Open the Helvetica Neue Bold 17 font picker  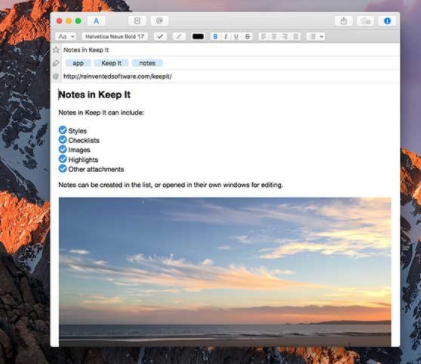click(x=115, y=37)
